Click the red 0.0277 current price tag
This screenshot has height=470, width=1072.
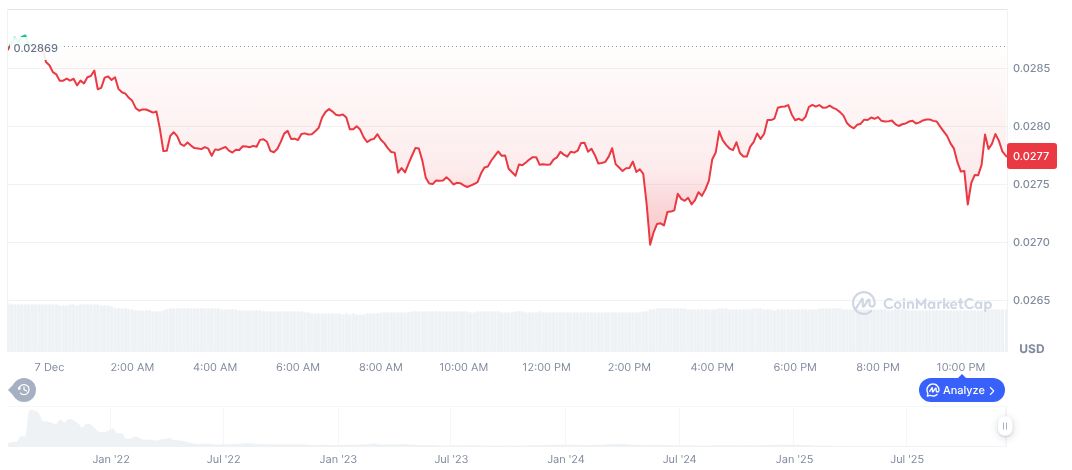[x=1033, y=156]
